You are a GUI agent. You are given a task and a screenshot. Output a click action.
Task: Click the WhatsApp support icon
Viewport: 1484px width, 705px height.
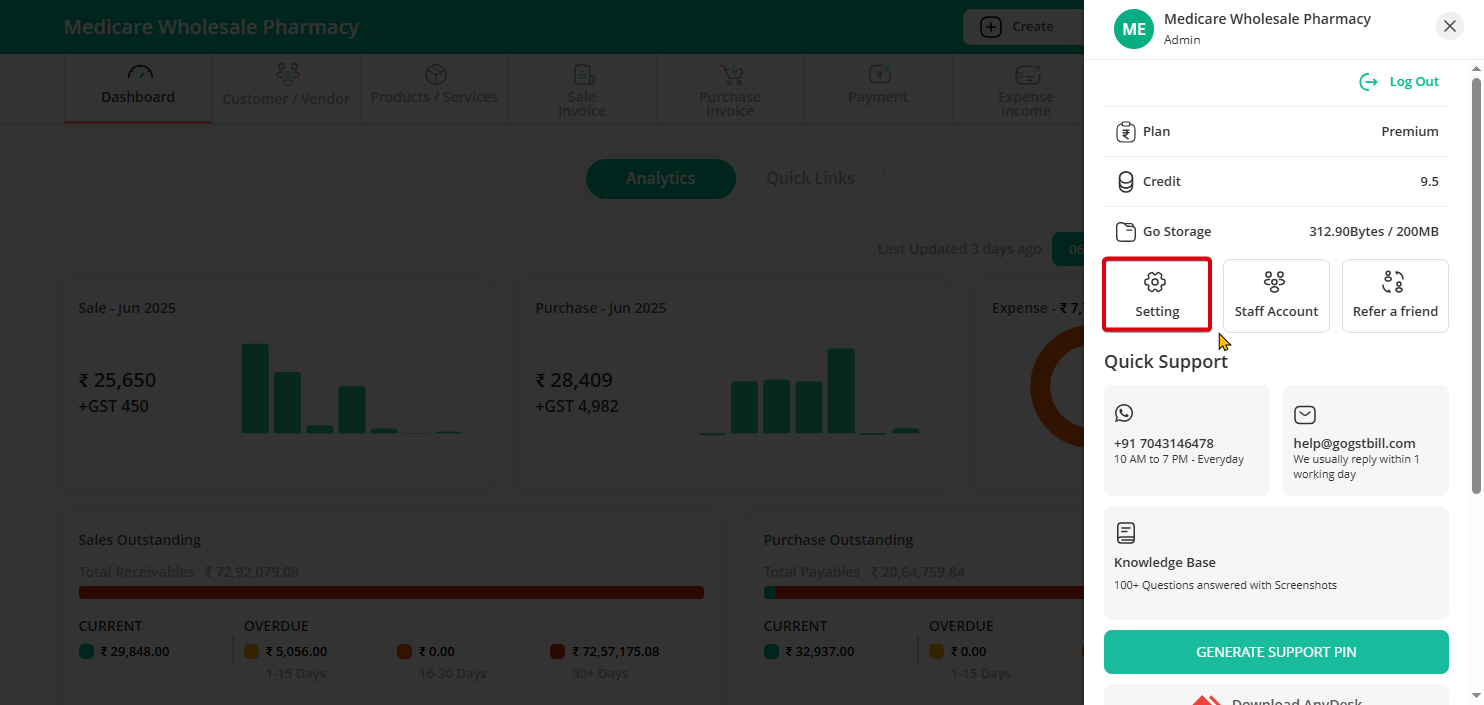pos(1124,413)
